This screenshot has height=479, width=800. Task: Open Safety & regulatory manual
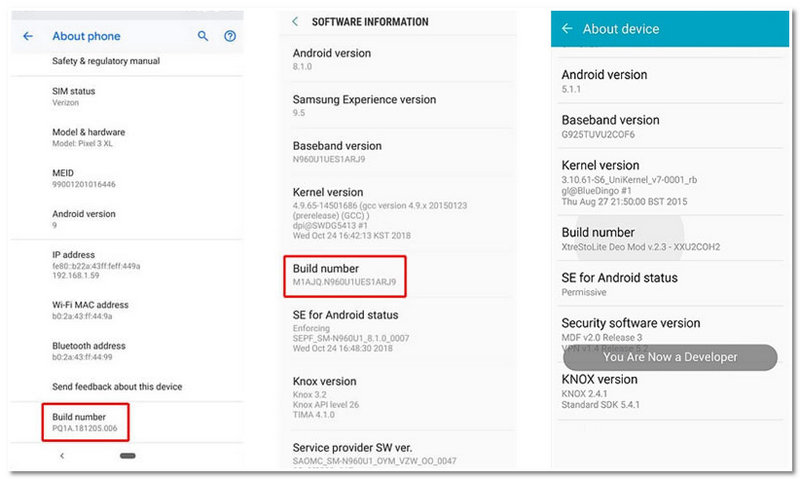pos(105,61)
